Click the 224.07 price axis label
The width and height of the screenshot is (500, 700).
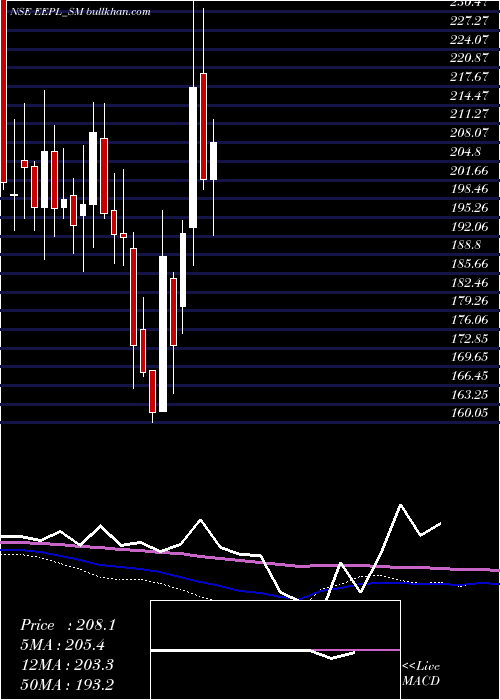[x=469, y=40]
